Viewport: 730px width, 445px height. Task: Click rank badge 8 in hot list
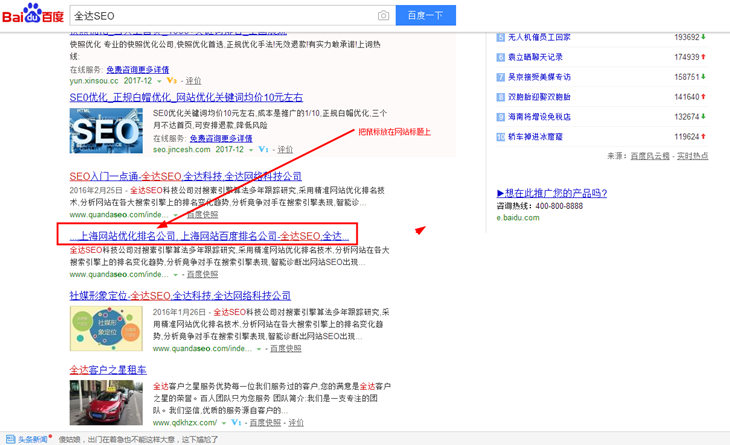(500, 97)
